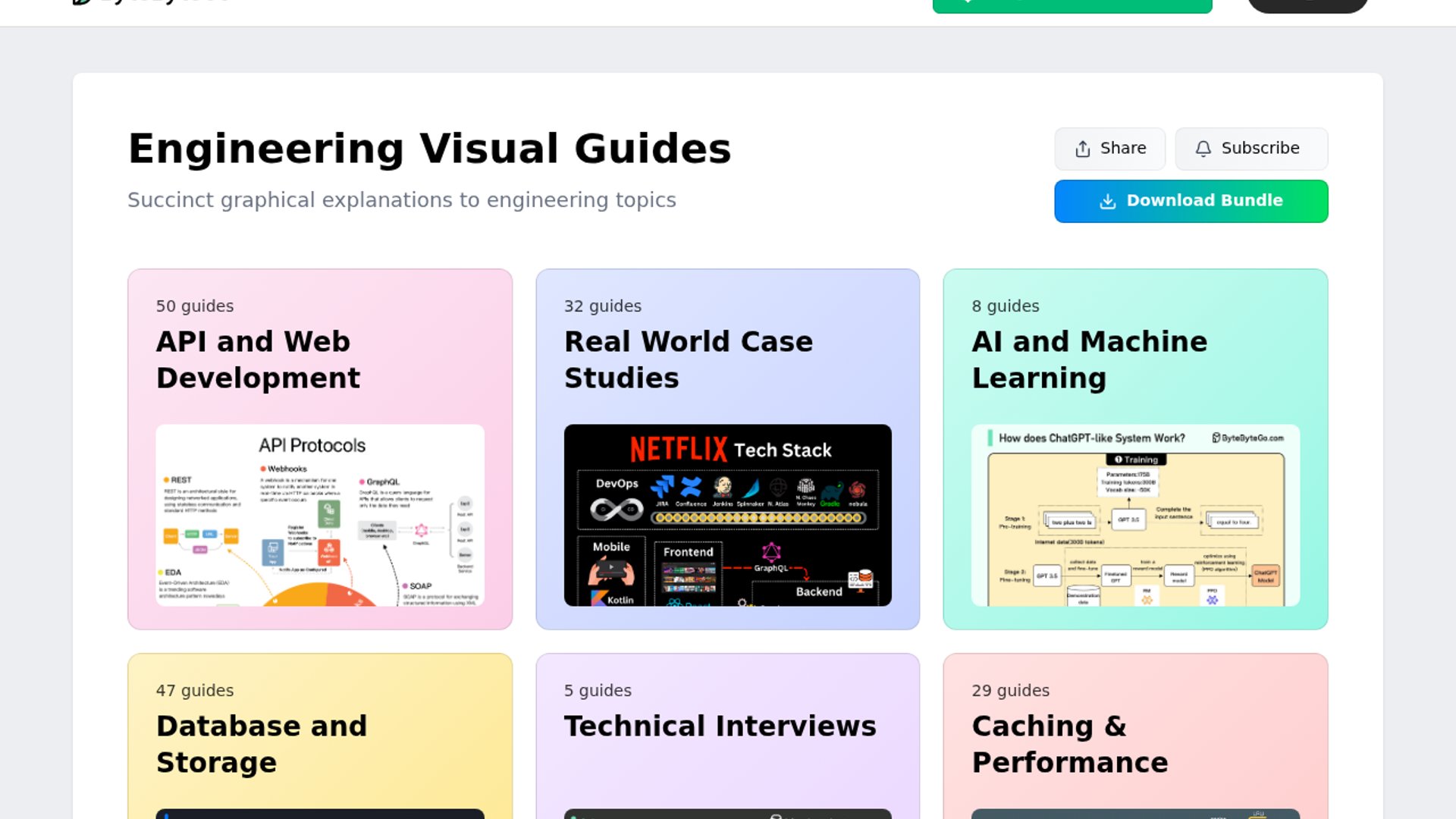1456x819 pixels.
Task: Click the '50 guides' count text
Action: point(195,306)
